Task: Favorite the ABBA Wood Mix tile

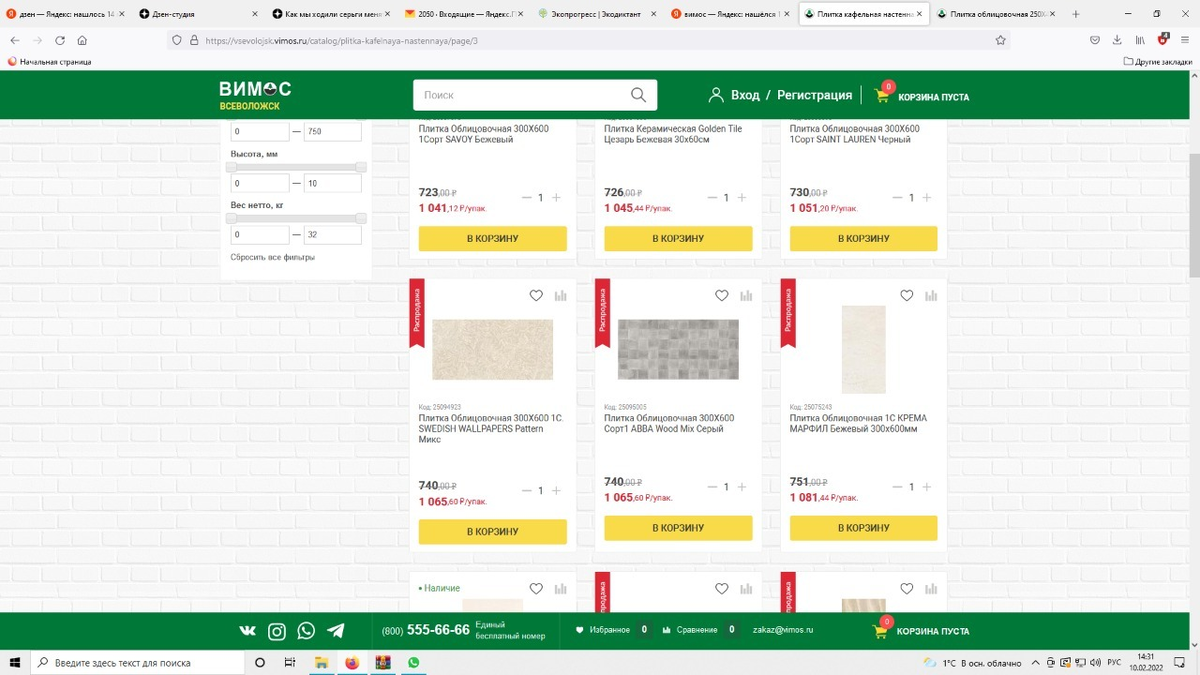Action: [722, 296]
